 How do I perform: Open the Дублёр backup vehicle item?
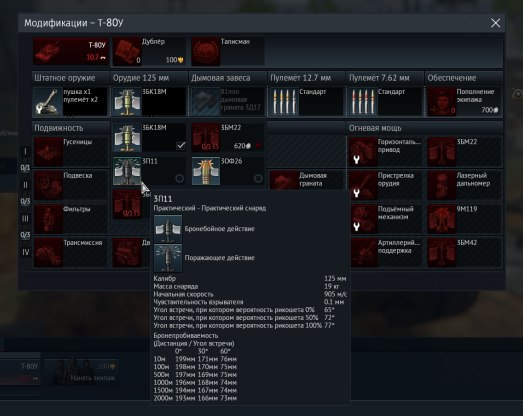pos(149,51)
